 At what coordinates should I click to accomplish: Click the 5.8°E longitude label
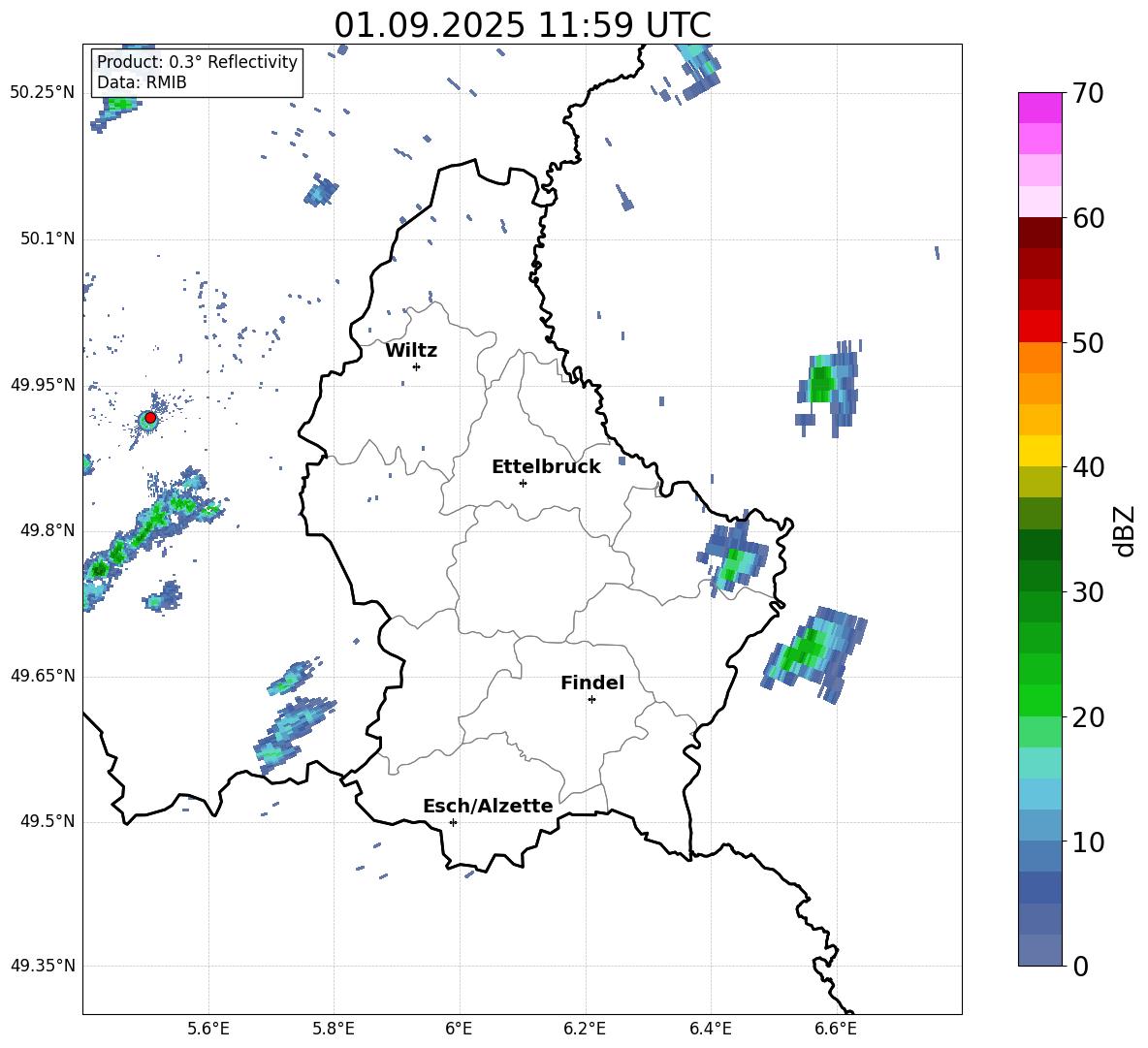334,1029
